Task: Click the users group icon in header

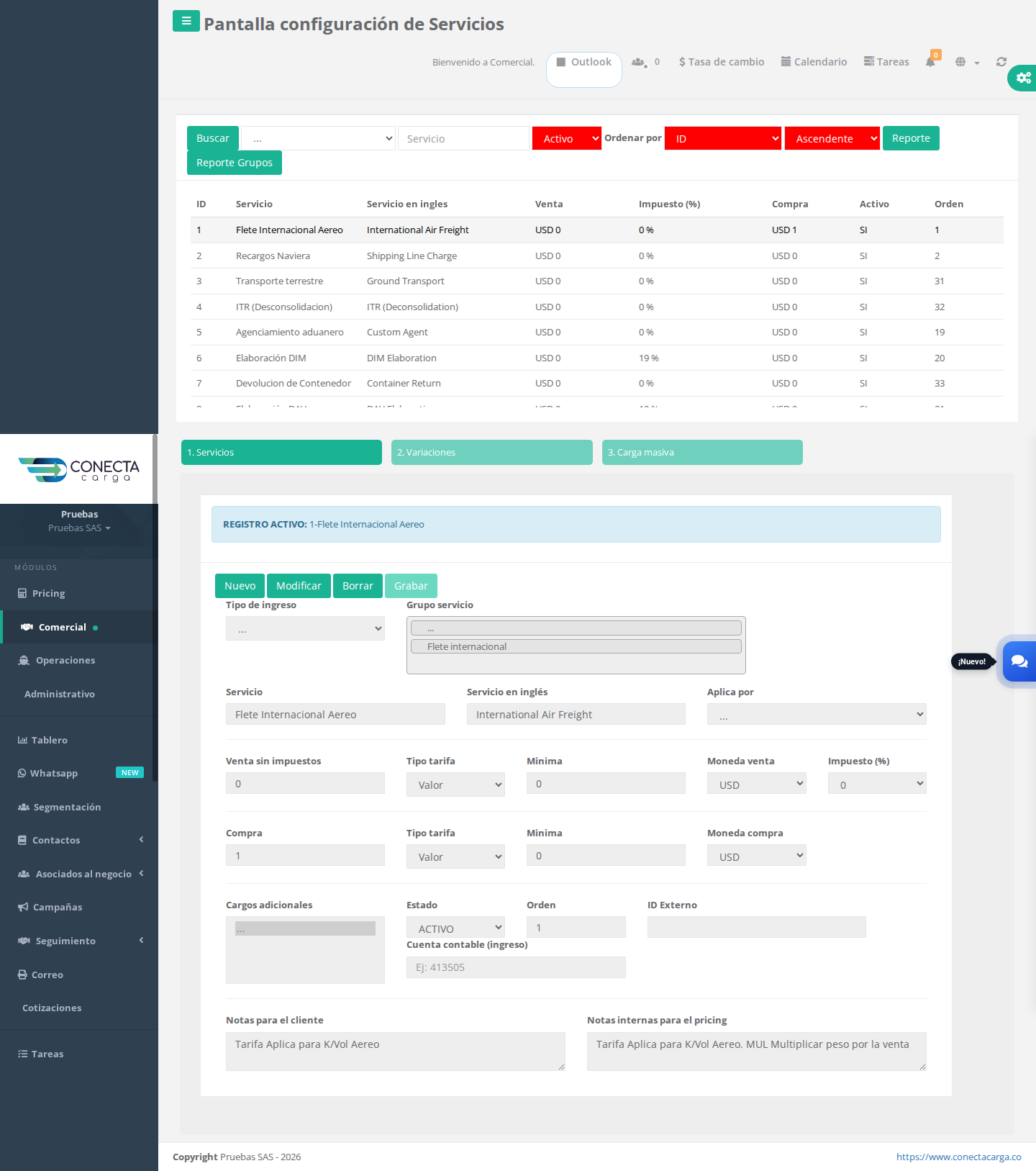Action: coord(639,62)
